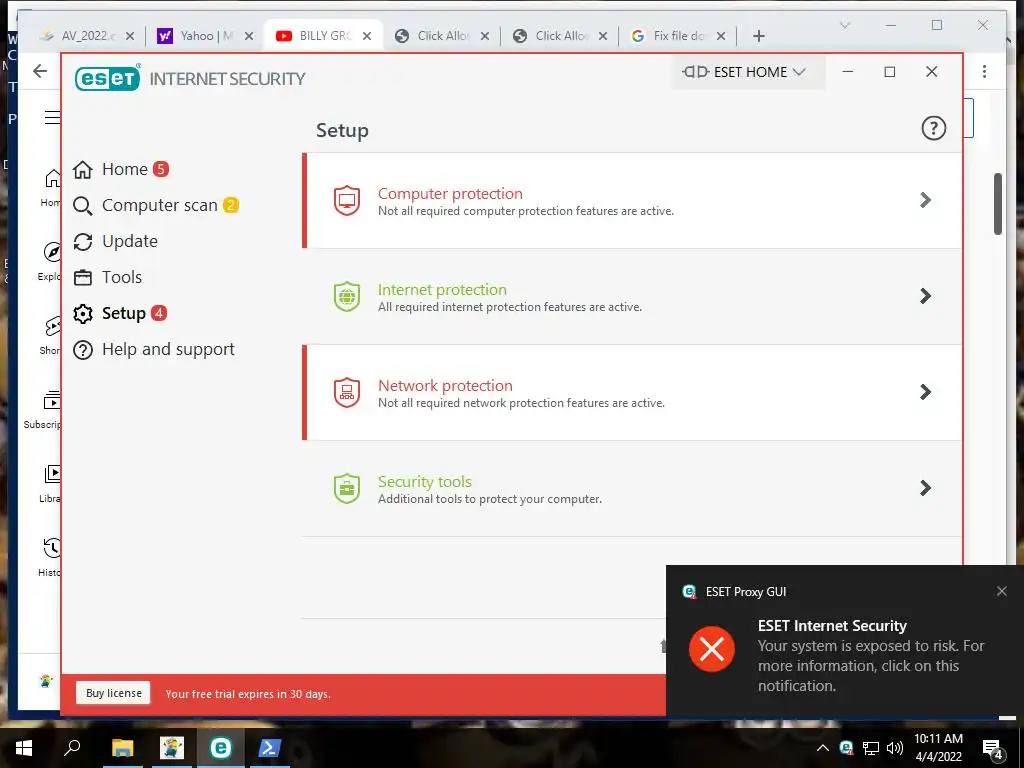Open the Tools section
1024x768 pixels.
point(107,277)
